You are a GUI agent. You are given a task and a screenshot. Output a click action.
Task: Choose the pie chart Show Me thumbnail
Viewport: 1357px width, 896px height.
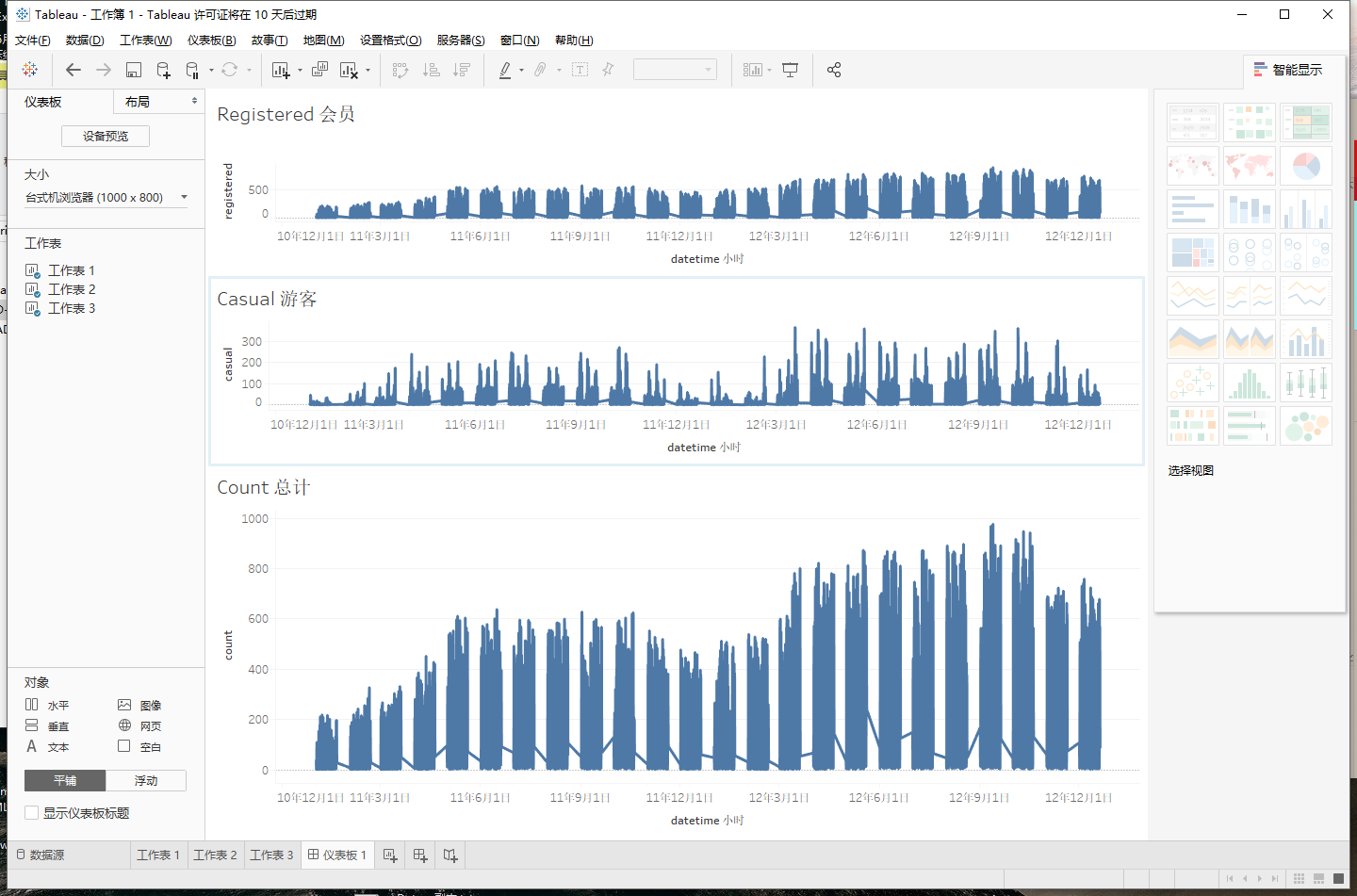point(1306,166)
